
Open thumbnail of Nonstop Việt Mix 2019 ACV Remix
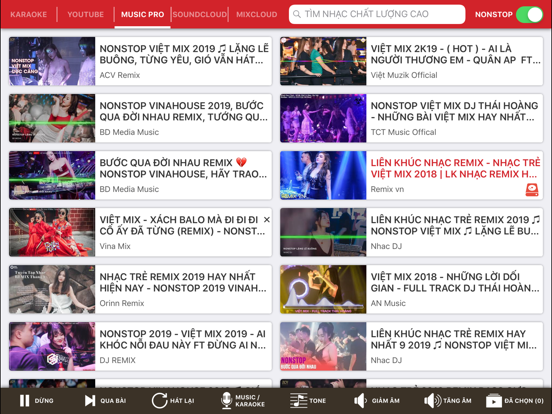pos(52,61)
